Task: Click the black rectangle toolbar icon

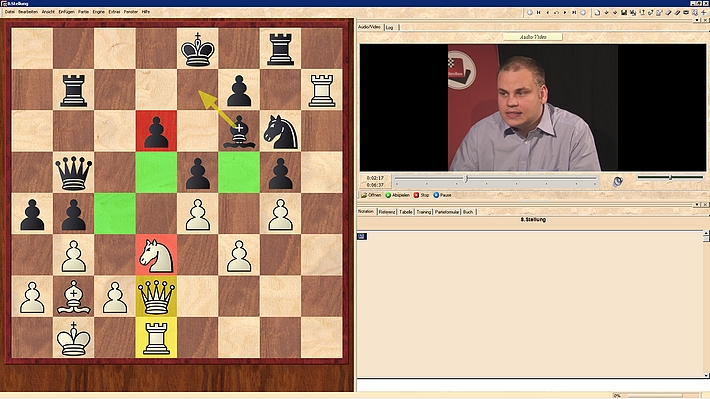Action: click(686, 12)
